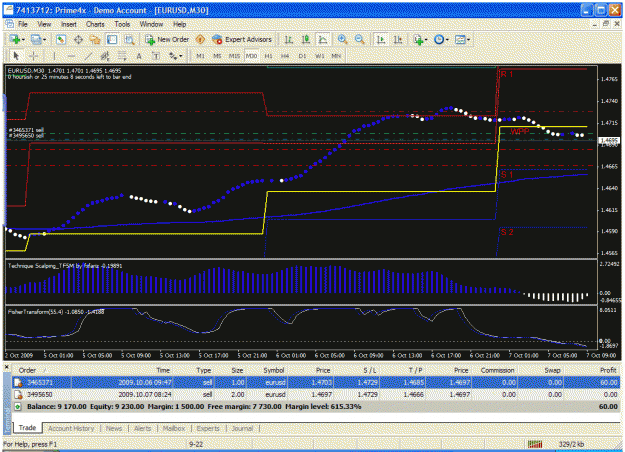
Task: Switch to the News tab
Action: [x=114, y=428]
